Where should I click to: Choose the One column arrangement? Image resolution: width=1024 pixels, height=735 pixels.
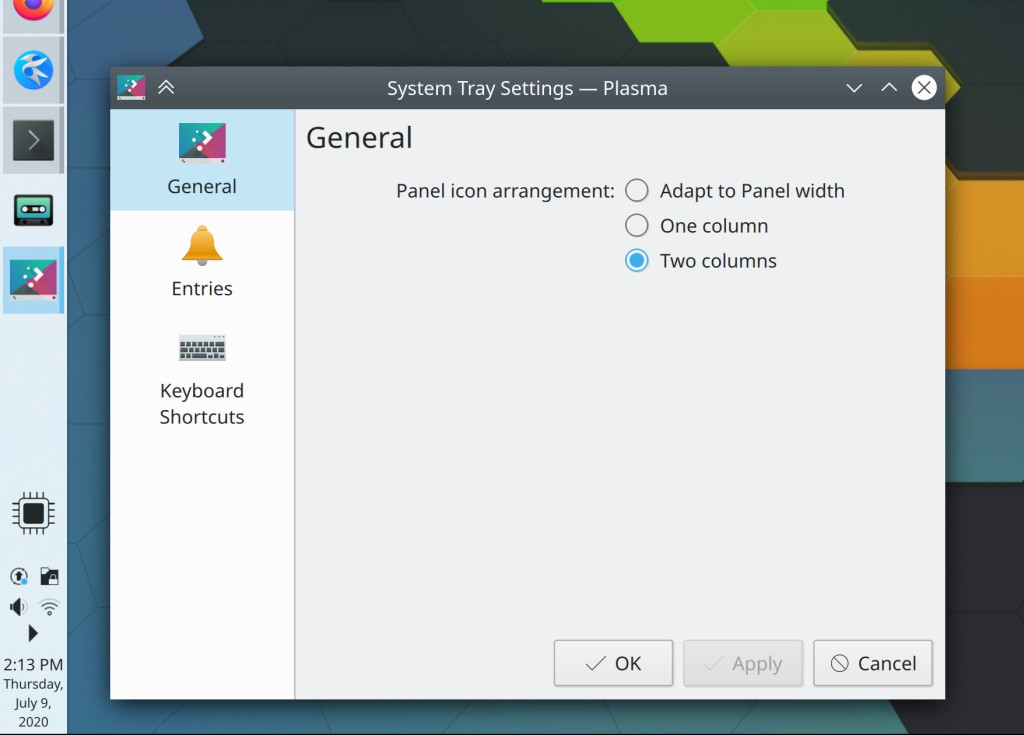point(636,225)
